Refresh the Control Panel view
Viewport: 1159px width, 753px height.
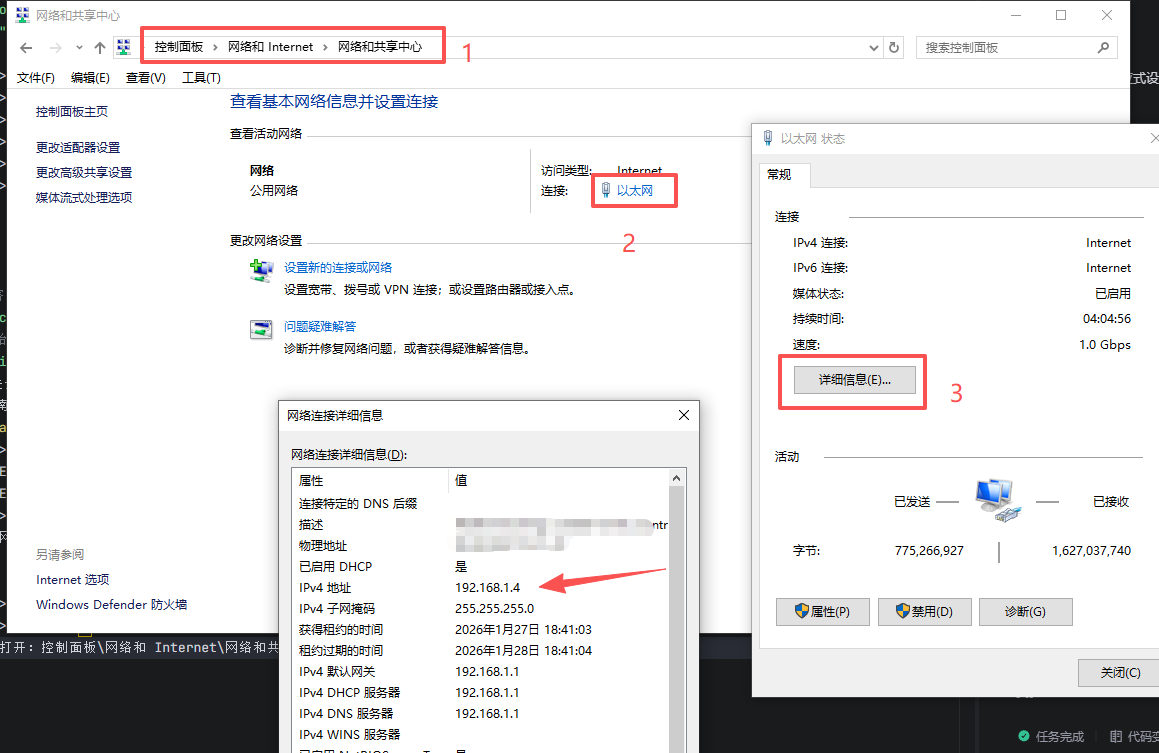[894, 47]
